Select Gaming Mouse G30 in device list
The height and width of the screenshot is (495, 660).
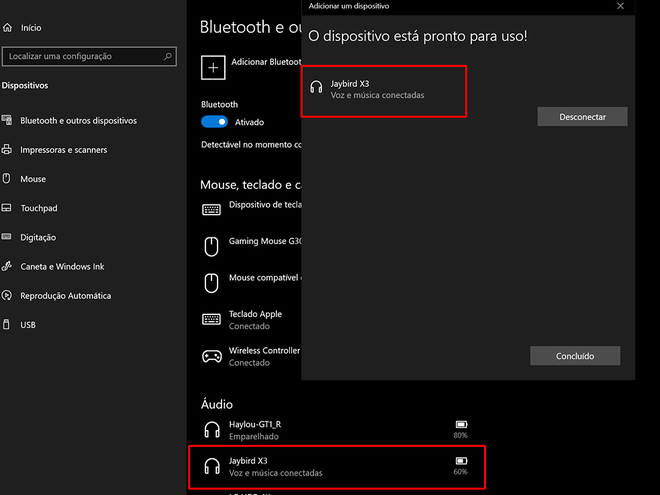(x=265, y=241)
